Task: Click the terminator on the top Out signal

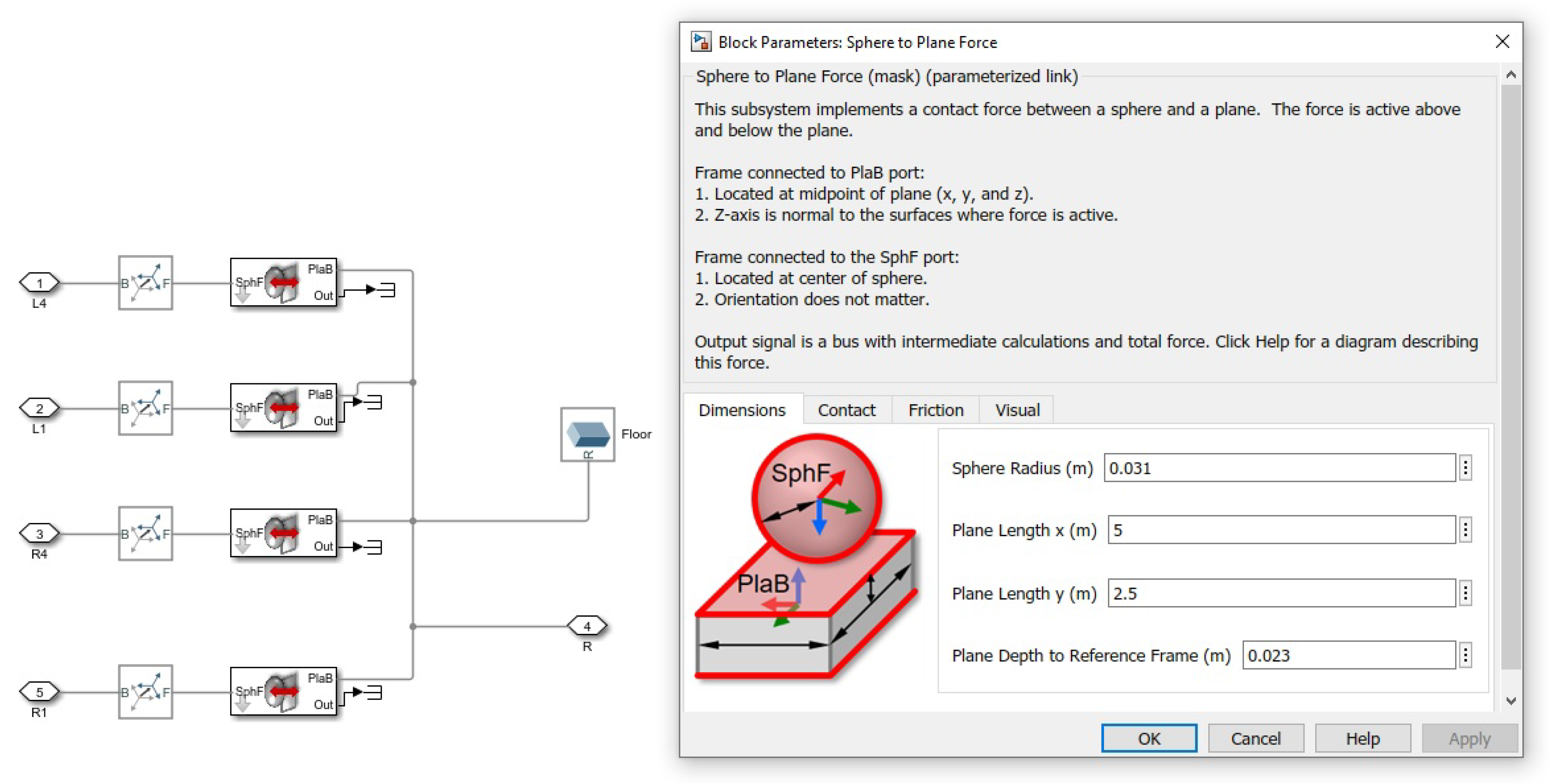Action: point(388,290)
